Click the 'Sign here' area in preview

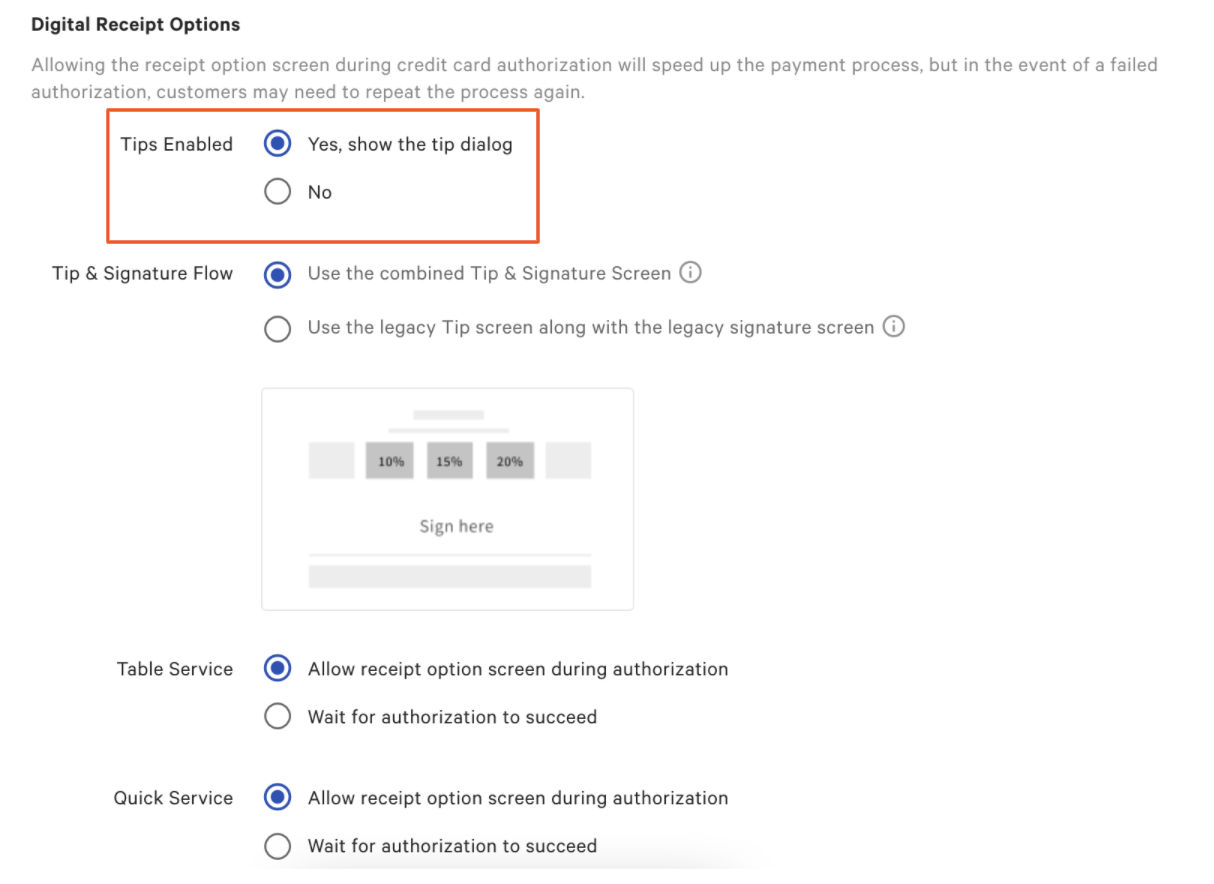pos(456,526)
